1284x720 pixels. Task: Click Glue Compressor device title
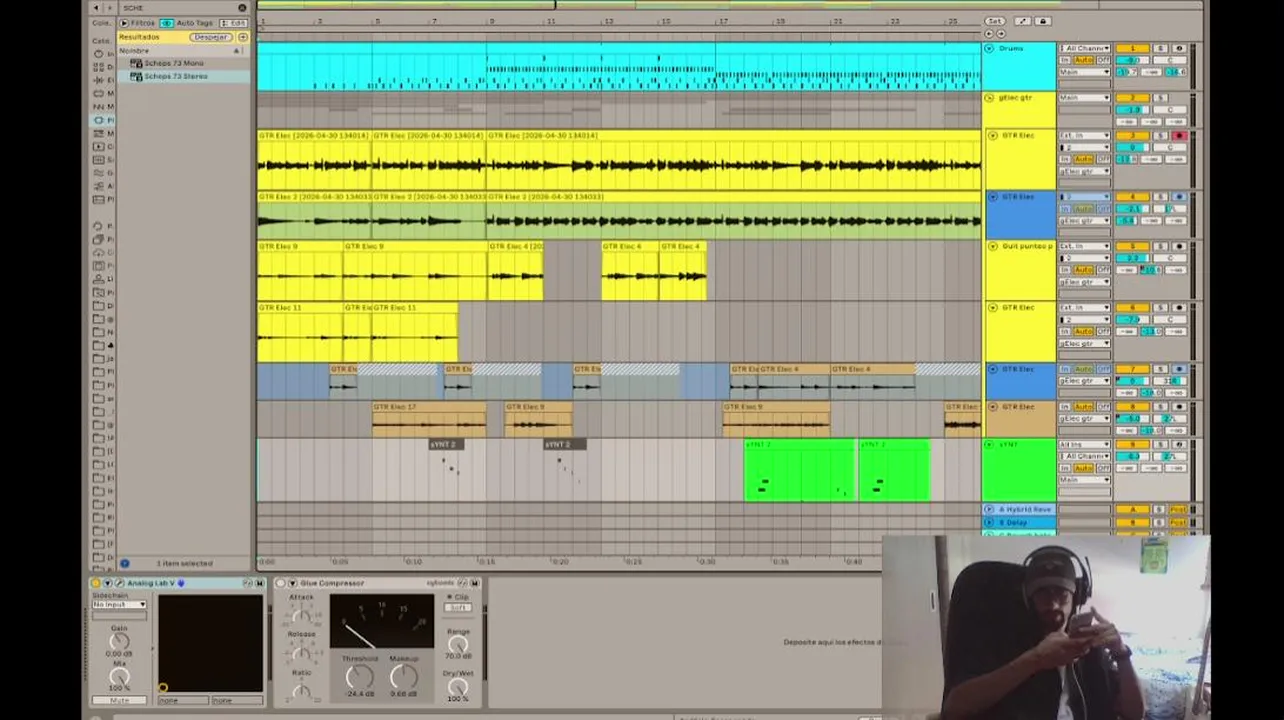332,583
